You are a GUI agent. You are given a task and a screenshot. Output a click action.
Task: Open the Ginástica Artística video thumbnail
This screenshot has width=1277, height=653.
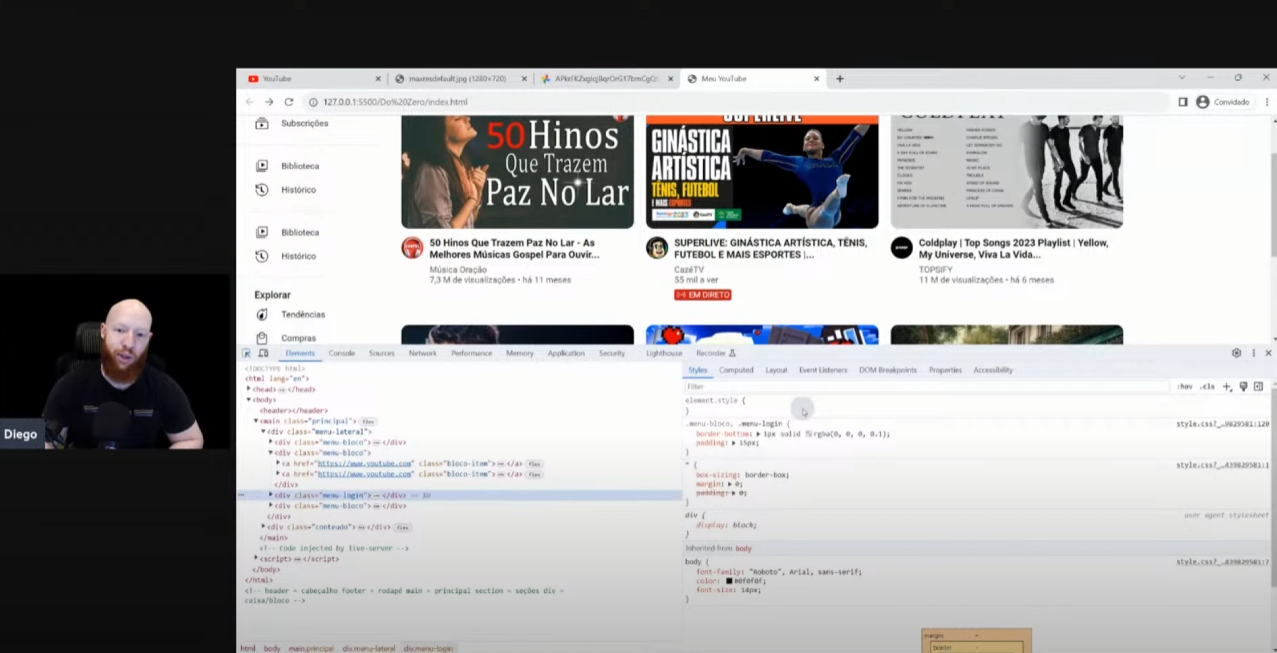click(762, 172)
